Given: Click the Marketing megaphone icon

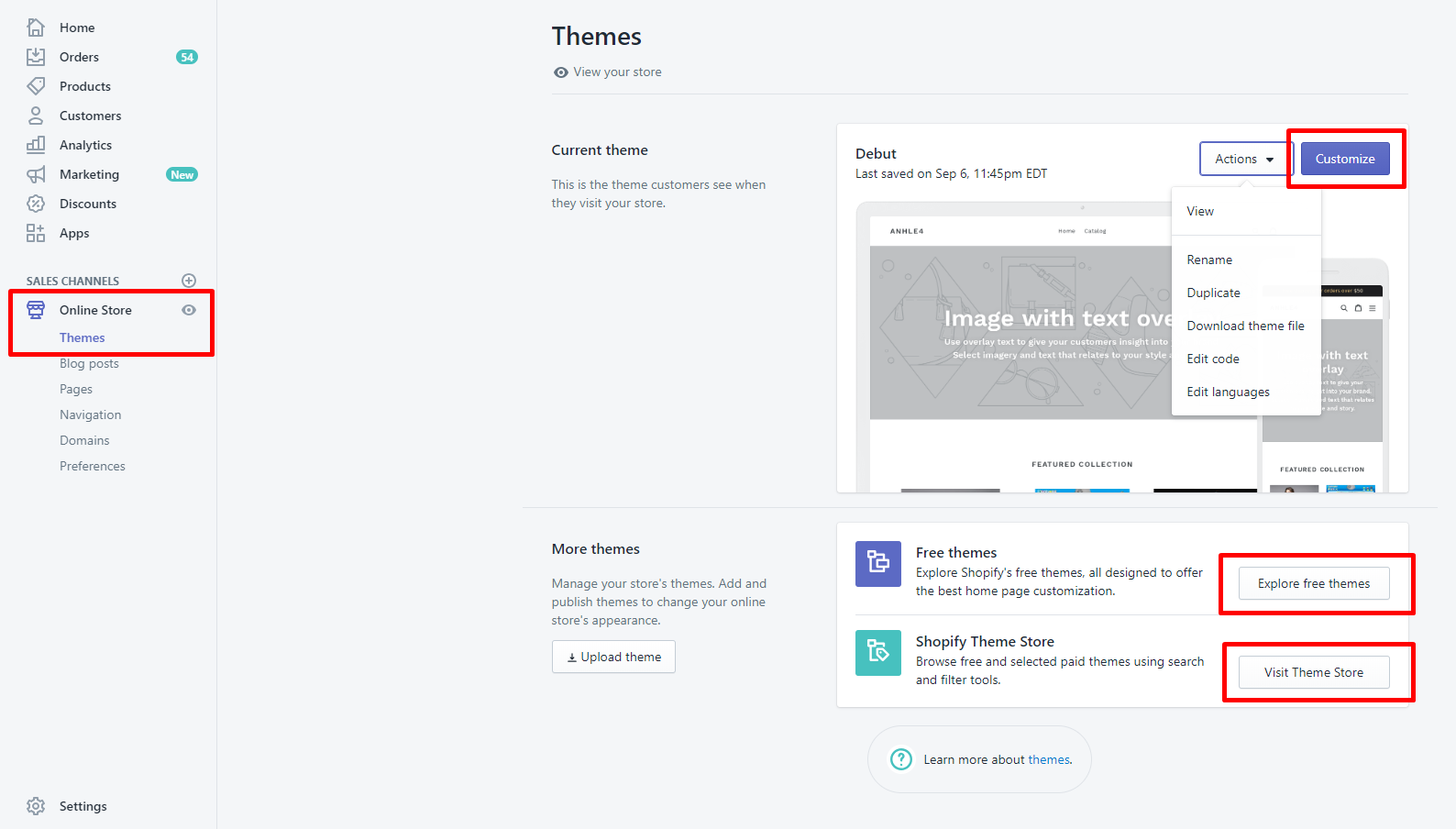Looking at the screenshot, I should 36,174.
